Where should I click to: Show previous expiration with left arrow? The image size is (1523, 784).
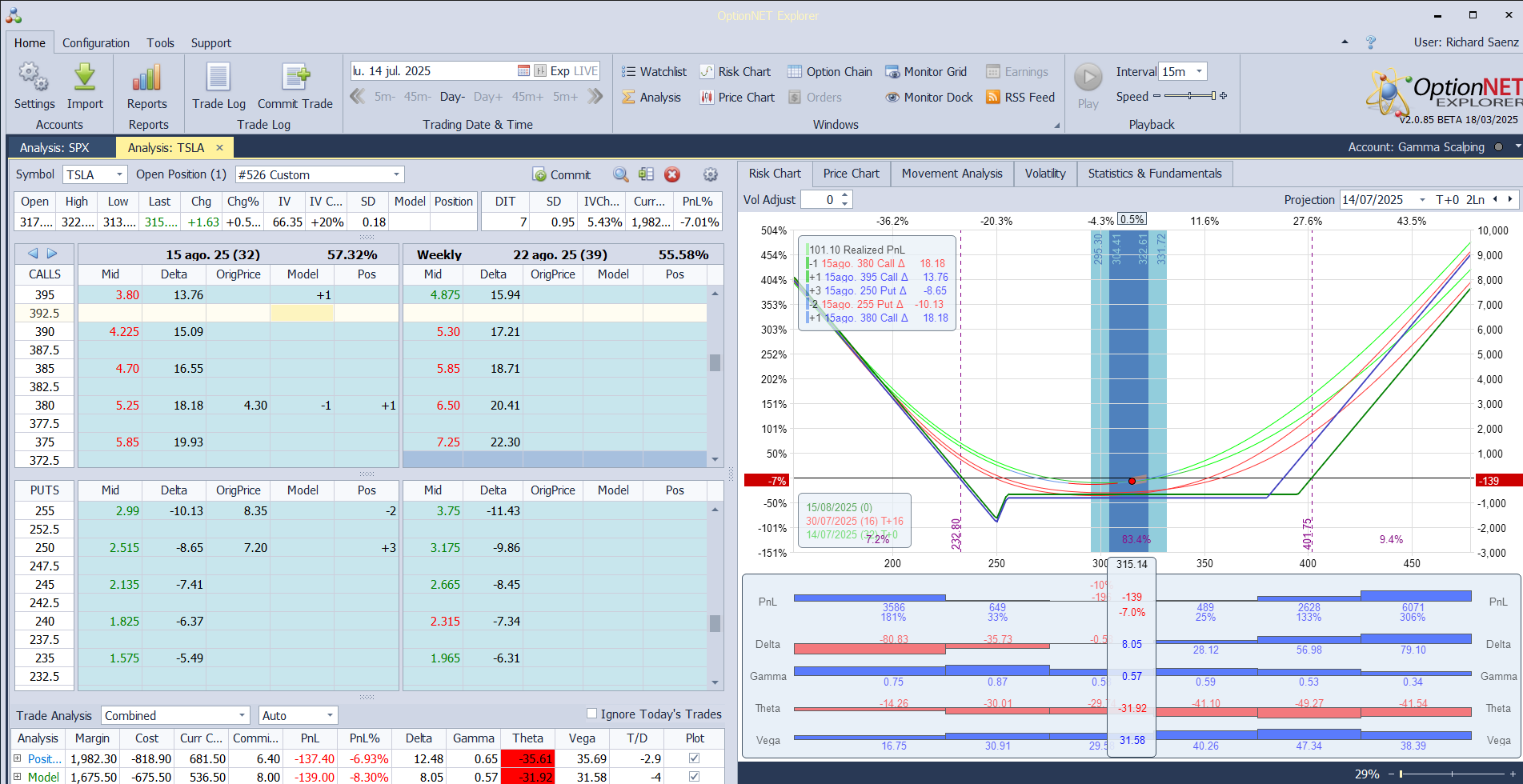(33, 254)
